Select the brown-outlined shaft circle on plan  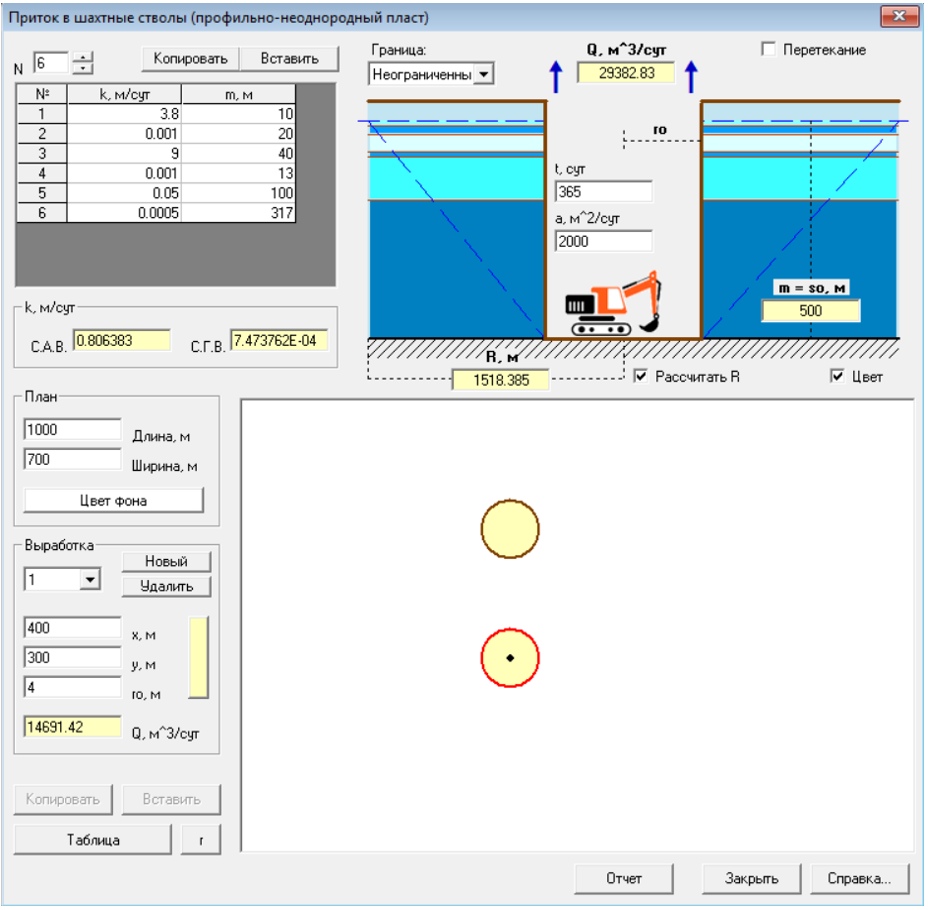pos(510,529)
